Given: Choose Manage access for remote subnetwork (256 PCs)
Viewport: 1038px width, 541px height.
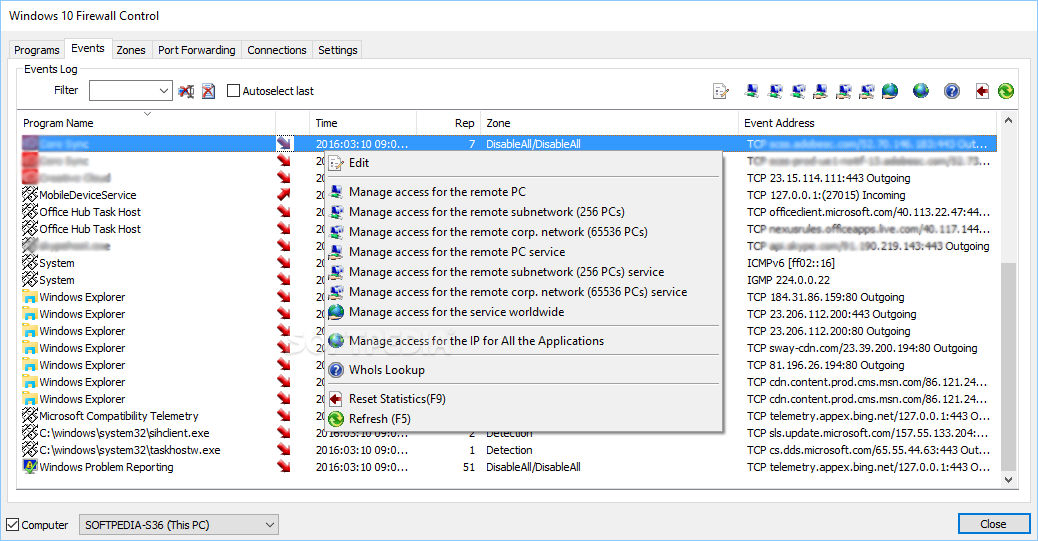Looking at the screenshot, I should click(x=524, y=212).
